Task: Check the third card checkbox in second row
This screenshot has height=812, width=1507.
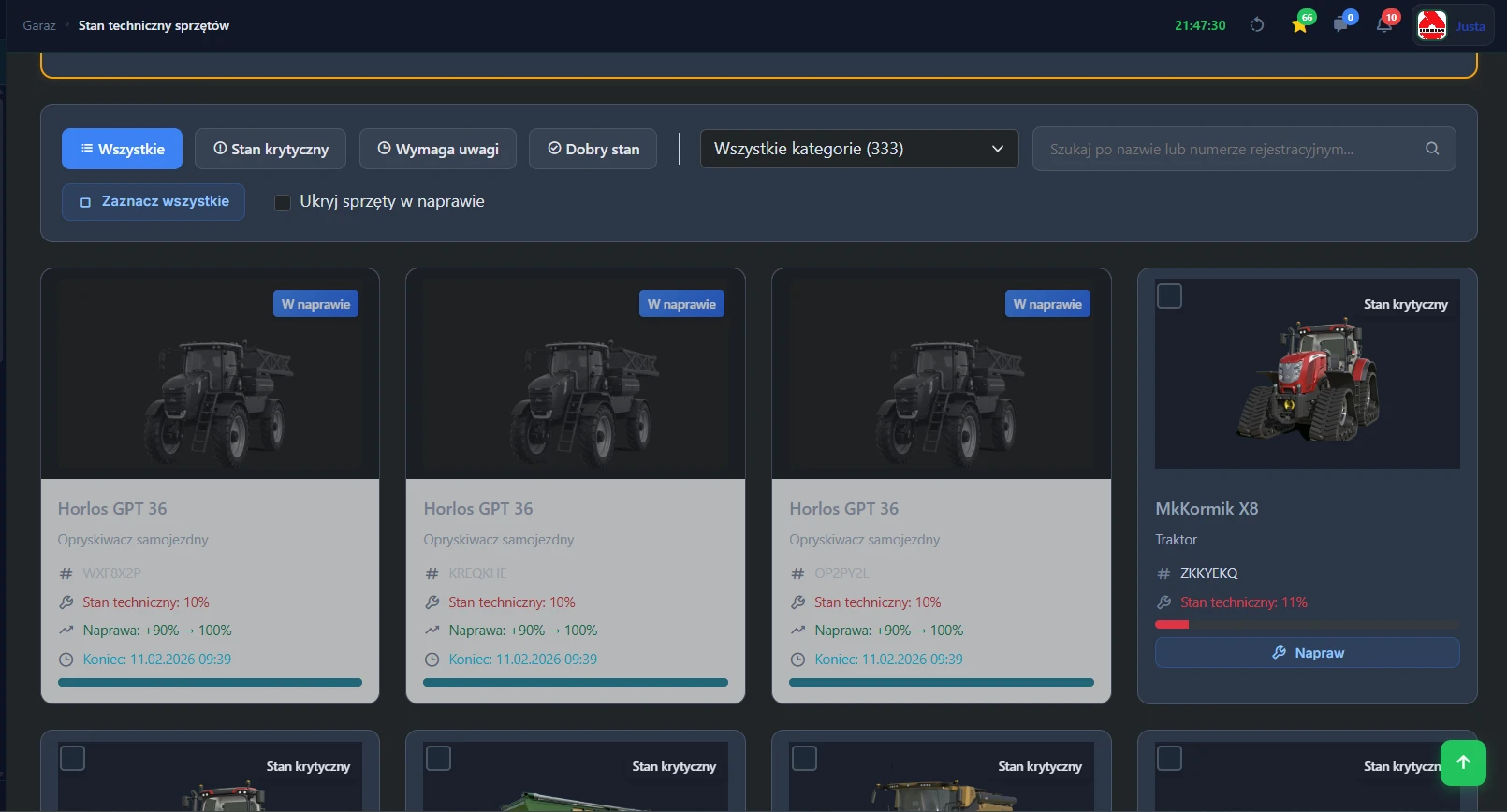Action: point(804,758)
